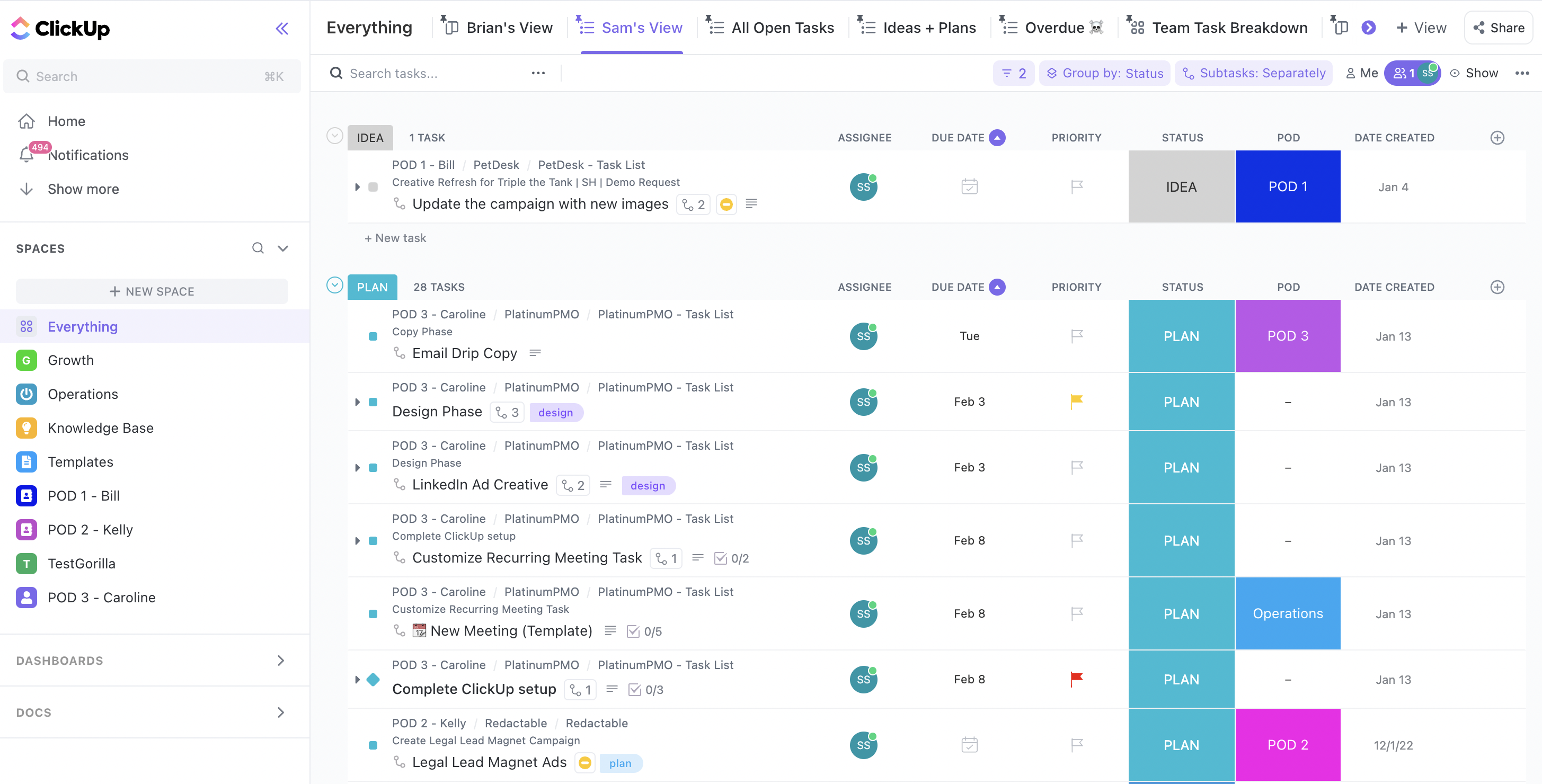This screenshot has height=784, width=1542.
Task: Click purple POD 3 cell
Action: [1288, 336]
